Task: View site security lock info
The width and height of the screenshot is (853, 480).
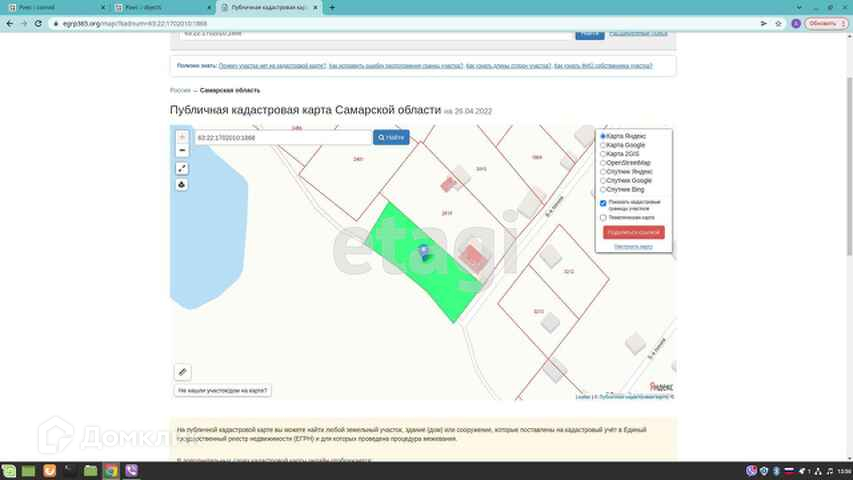Action: (55, 23)
